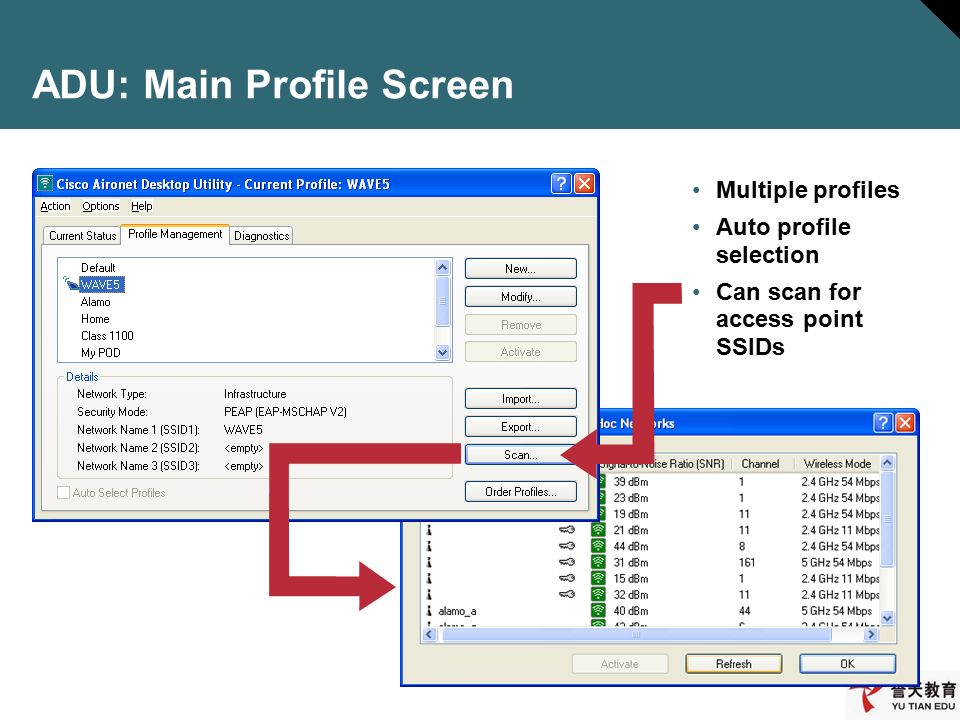The height and width of the screenshot is (720, 960).
Task: Click Refresh in the scan window
Action: pyautogui.click(x=733, y=664)
